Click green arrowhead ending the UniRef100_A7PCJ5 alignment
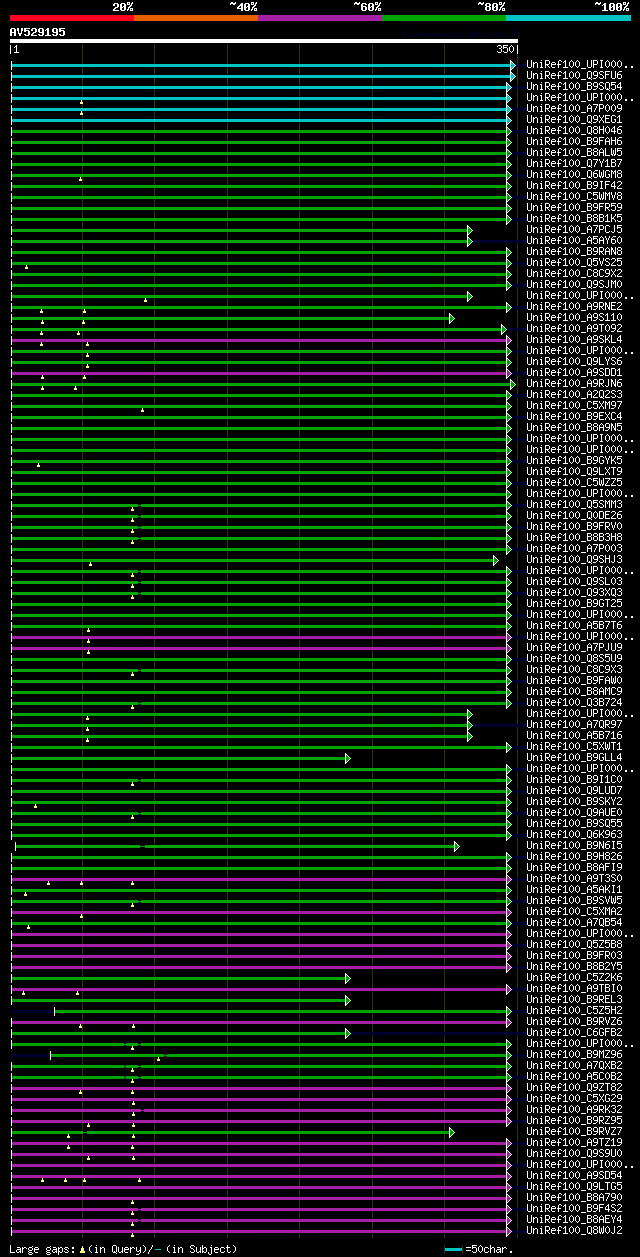The width and height of the screenshot is (640, 1257). tap(470, 230)
